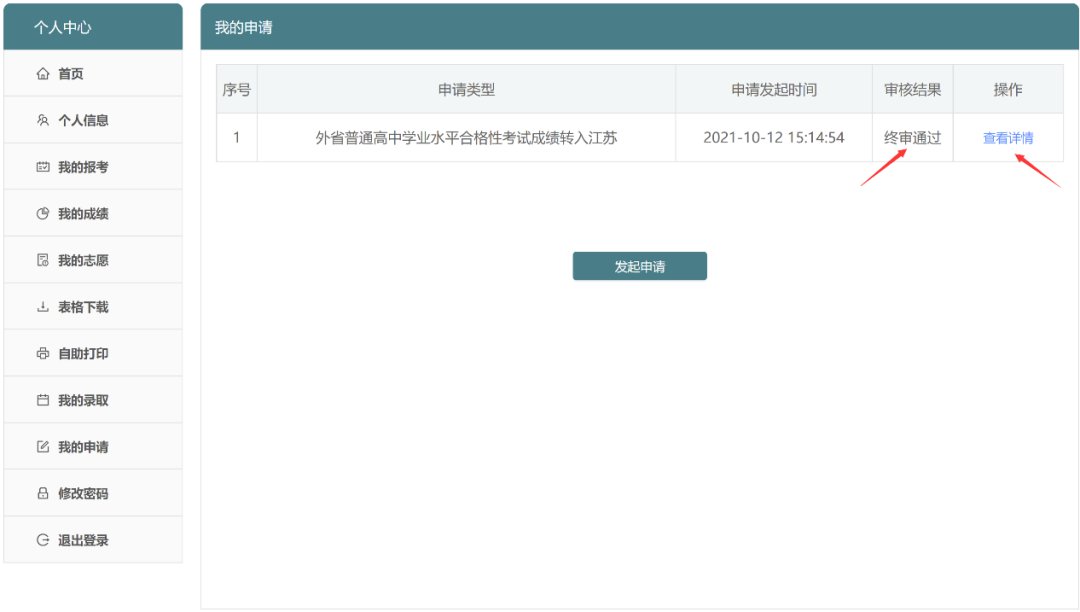
Task: Click the calendar icon for 我的报考
Action: [42, 167]
